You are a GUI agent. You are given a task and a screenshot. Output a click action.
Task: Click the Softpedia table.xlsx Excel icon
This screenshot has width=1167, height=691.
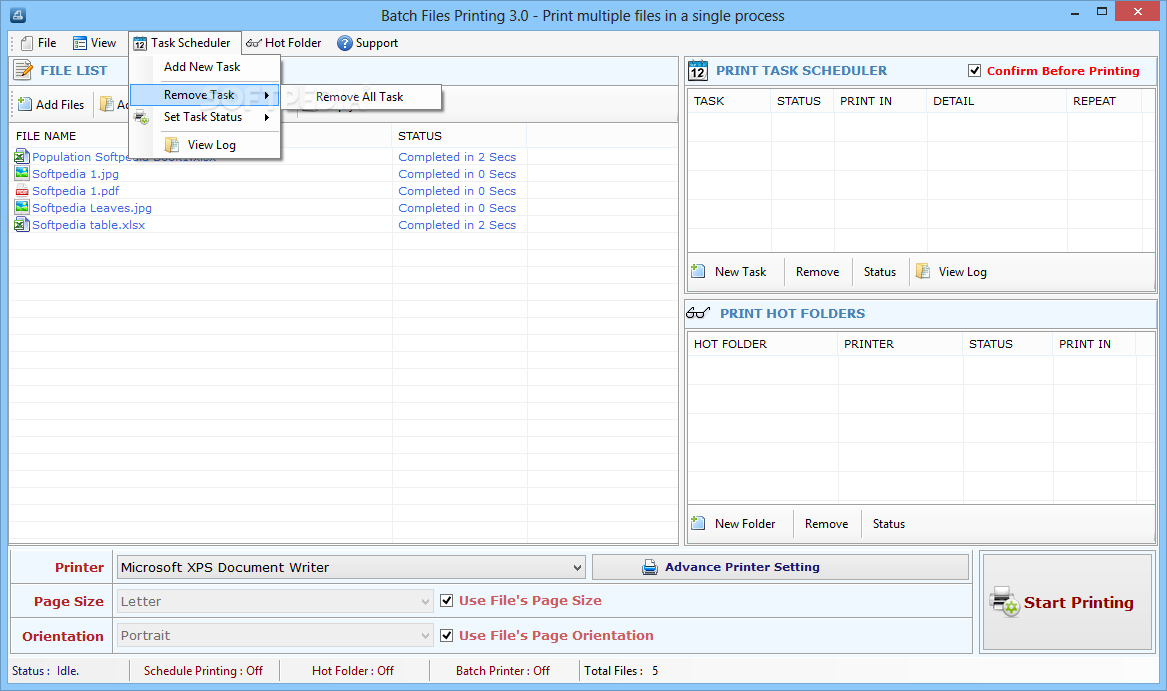coord(22,225)
